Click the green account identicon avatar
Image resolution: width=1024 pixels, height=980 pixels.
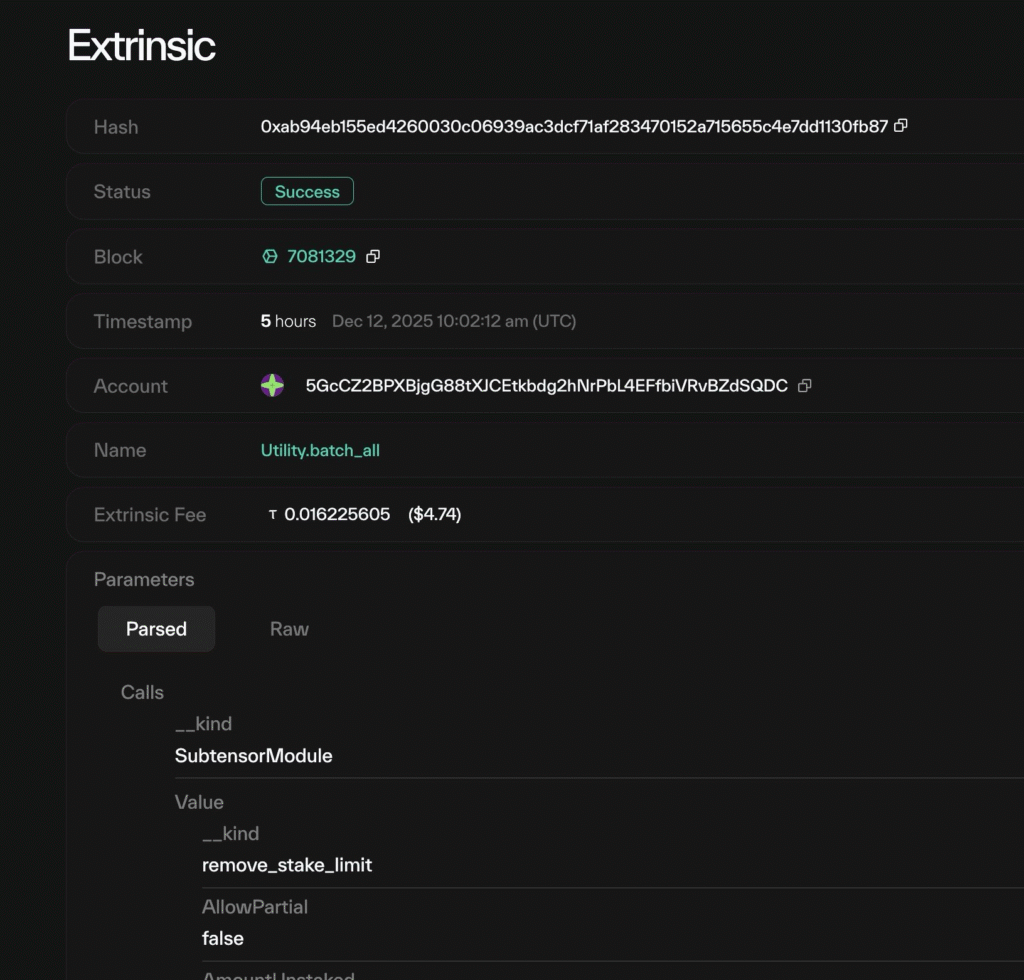pos(272,386)
